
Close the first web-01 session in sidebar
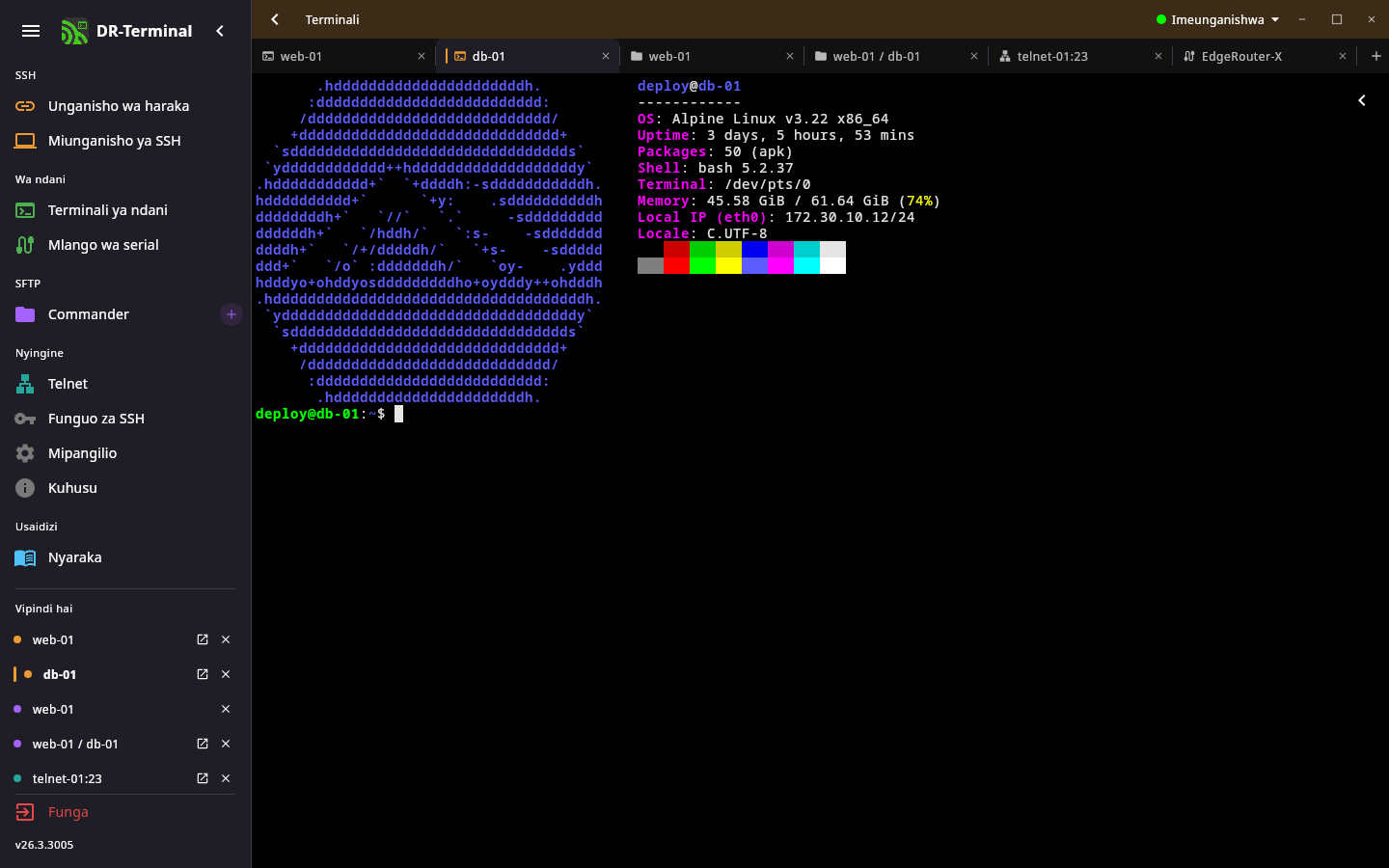[x=226, y=639]
